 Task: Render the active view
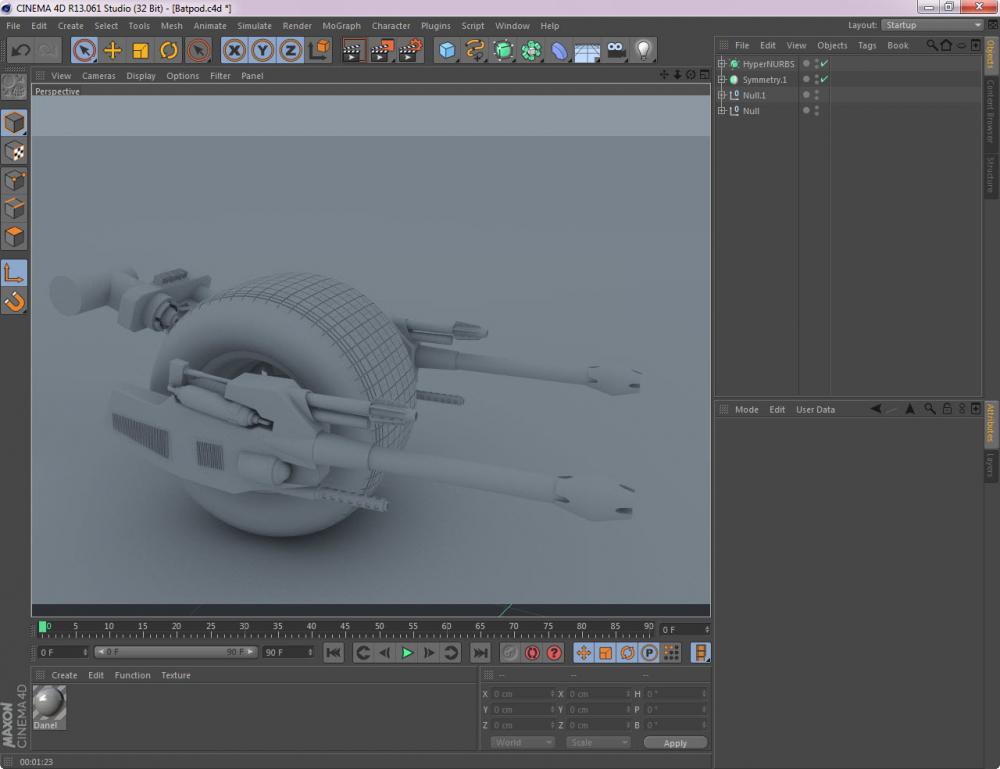pyautogui.click(x=352, y=50)
